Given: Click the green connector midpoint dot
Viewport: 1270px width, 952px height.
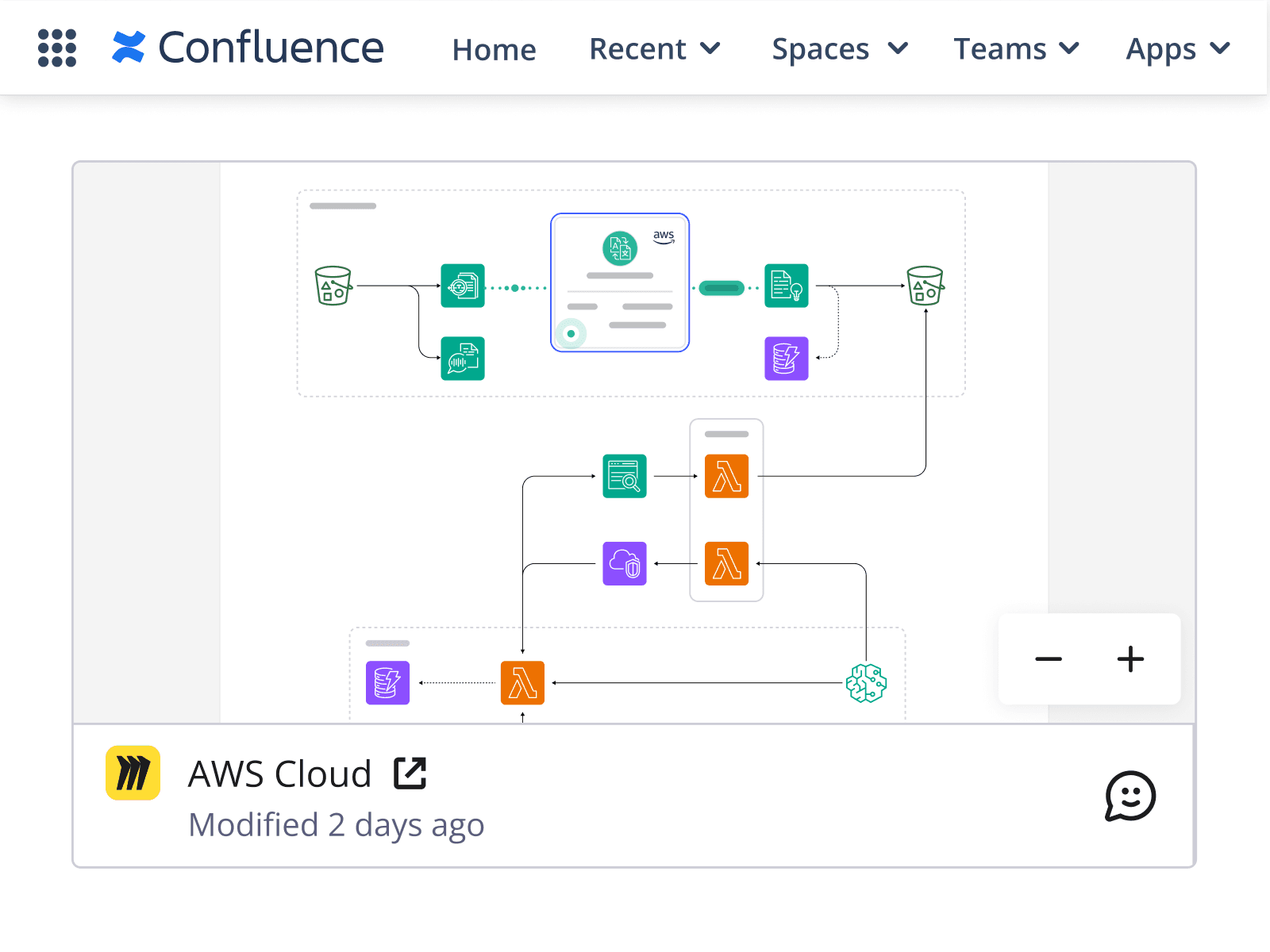Looking at the screenshot, I should pyautogui.click(x=514, y=288).
